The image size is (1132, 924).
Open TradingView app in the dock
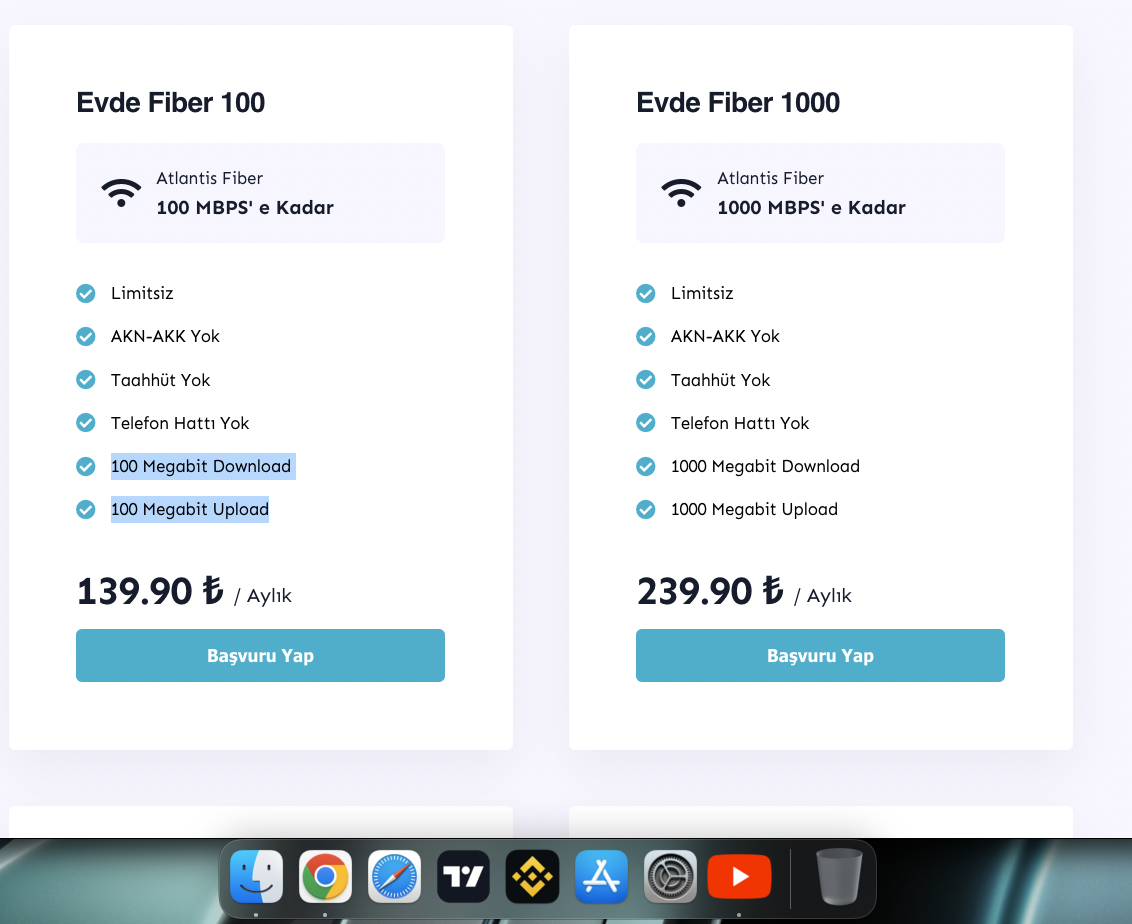point(463,877)
